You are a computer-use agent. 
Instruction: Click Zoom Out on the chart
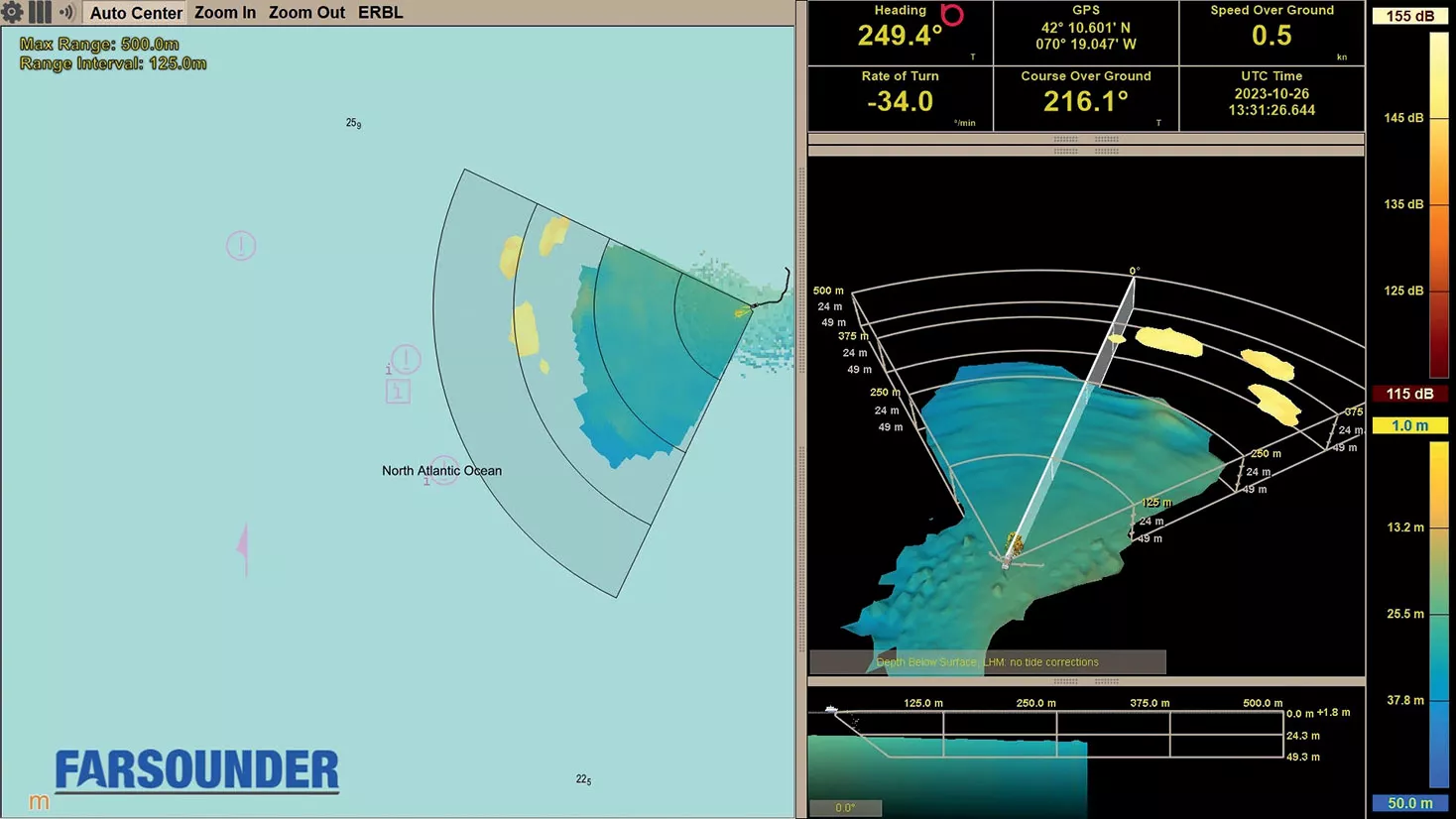tap(306, 13)
